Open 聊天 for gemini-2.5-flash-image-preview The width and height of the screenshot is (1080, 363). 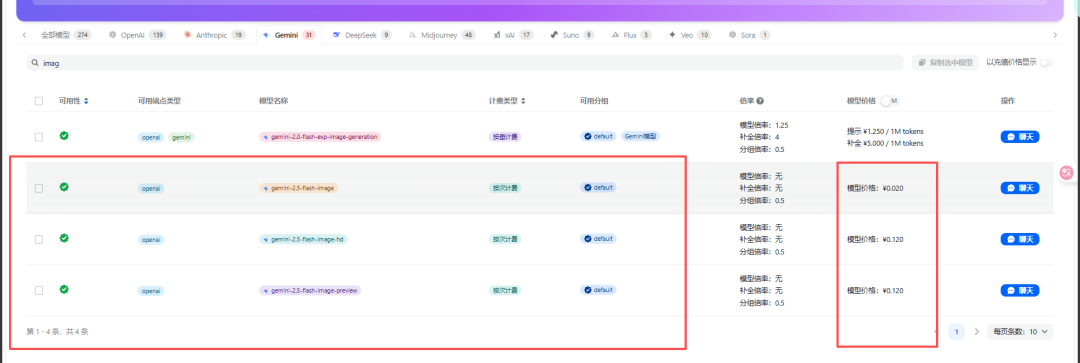[1019, 291]
